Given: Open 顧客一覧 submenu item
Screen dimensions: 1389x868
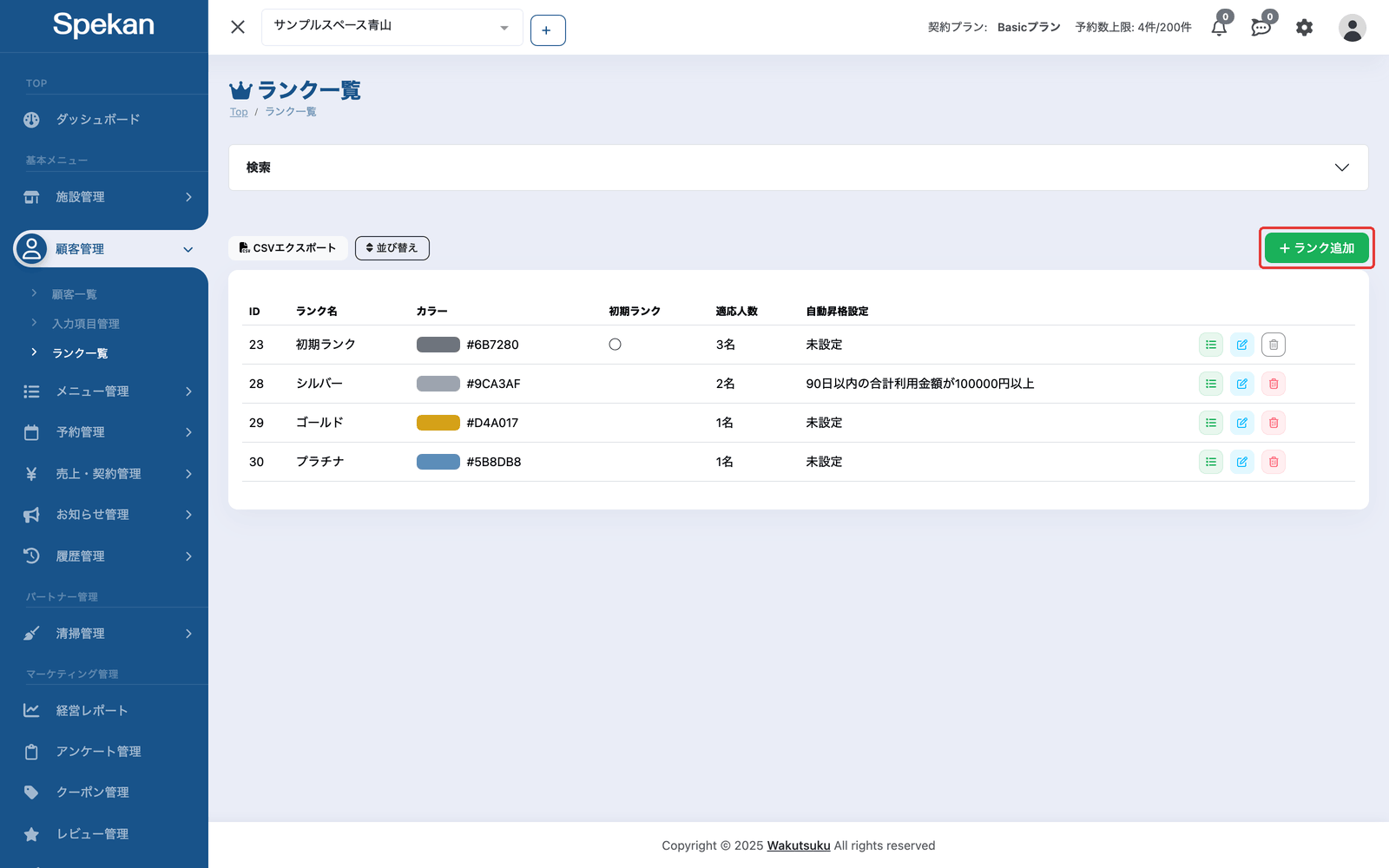Looking at the screenshot, I should click(75, 294).
